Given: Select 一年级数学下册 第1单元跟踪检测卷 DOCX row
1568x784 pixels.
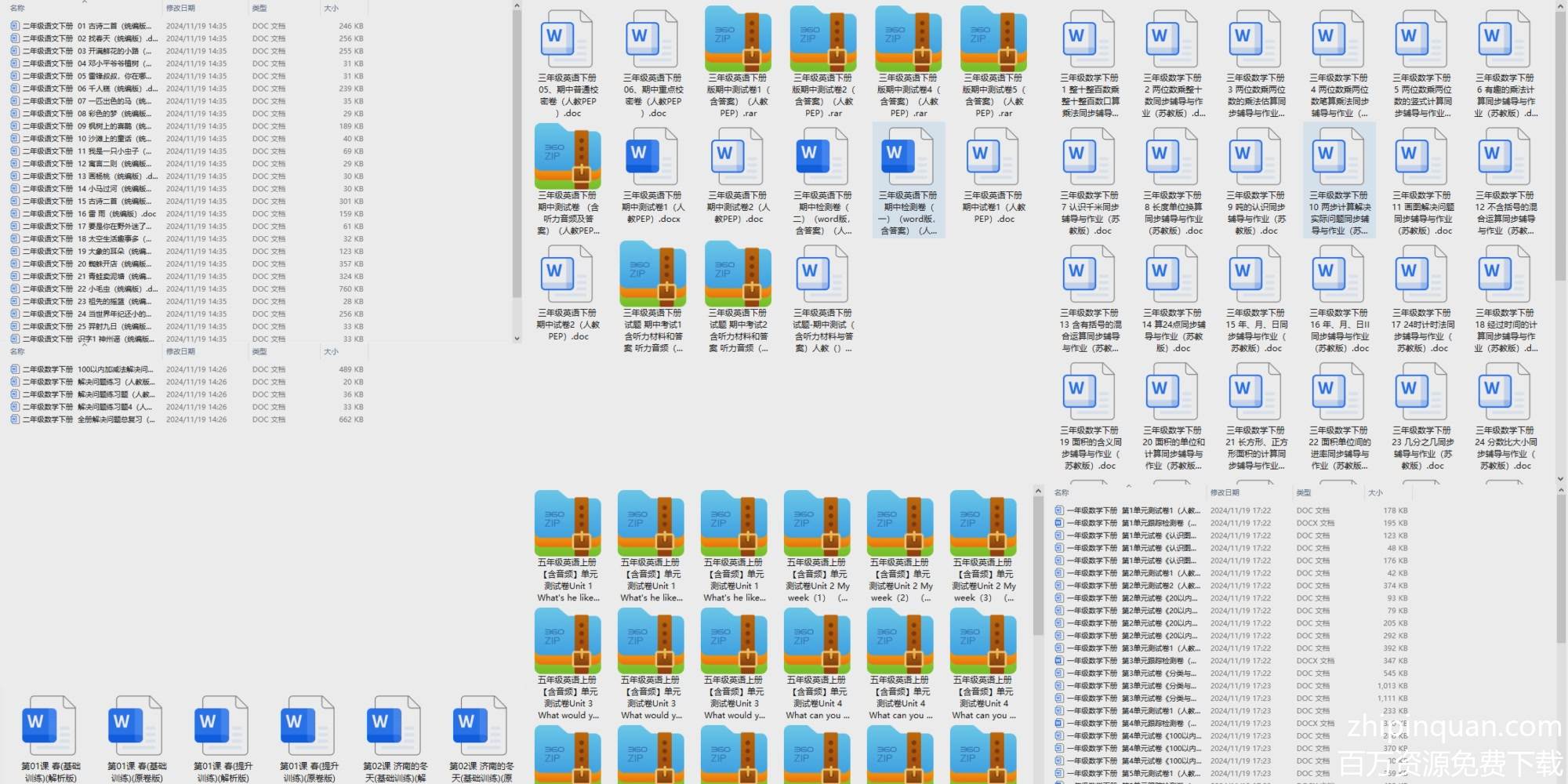Looking at the screenshot, I should [1129, 523].
